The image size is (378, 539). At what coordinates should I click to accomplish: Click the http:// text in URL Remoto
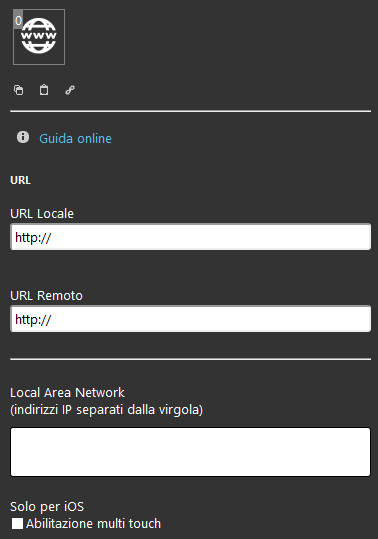pyautogui.click(x=33, y=320)
